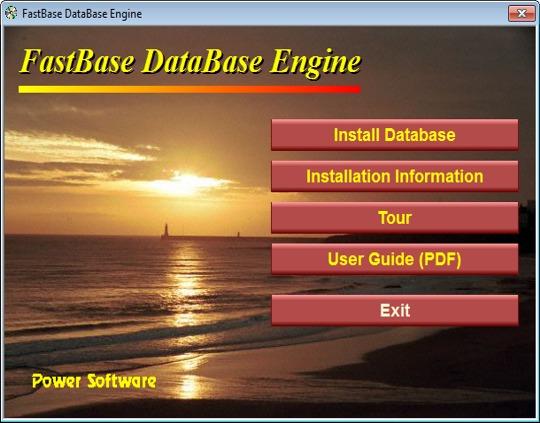Click the Power Software label
Screen dimensions: 540x423
point(94,381)
